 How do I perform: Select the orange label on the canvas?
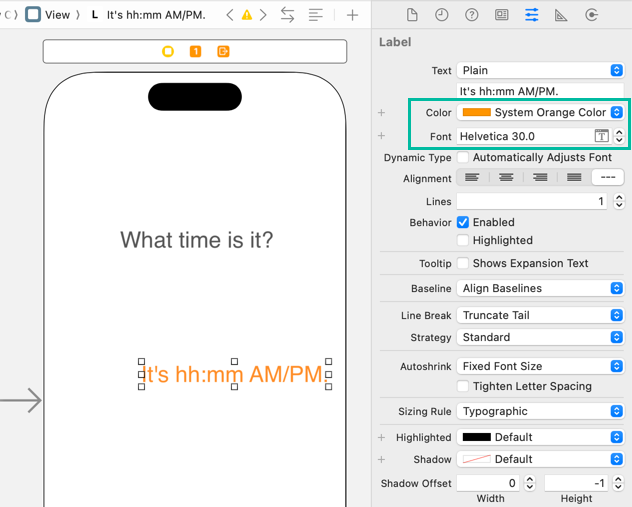click(235, 375)
